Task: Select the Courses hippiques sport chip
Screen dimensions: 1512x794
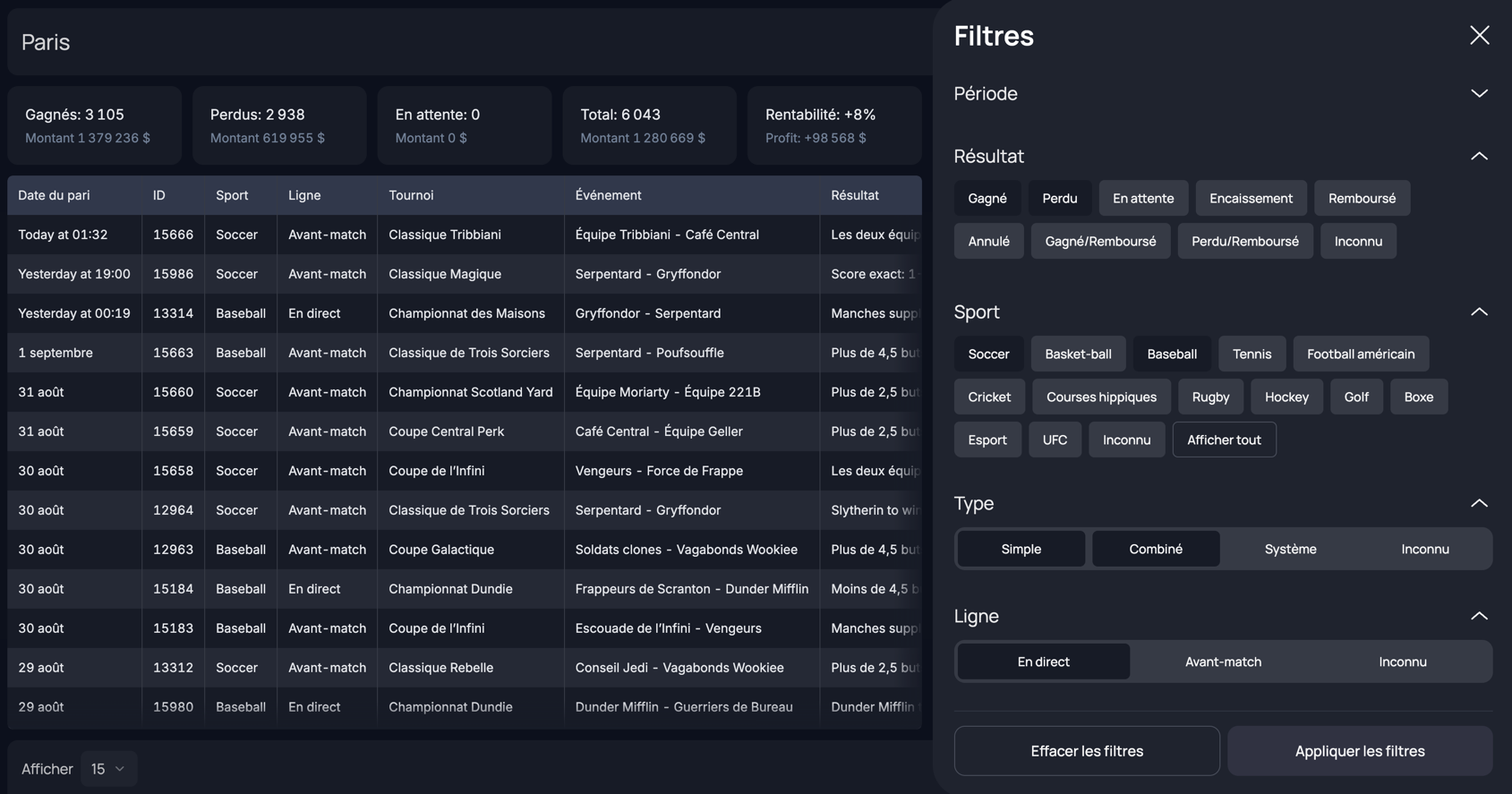Action: coord(1100,397)
